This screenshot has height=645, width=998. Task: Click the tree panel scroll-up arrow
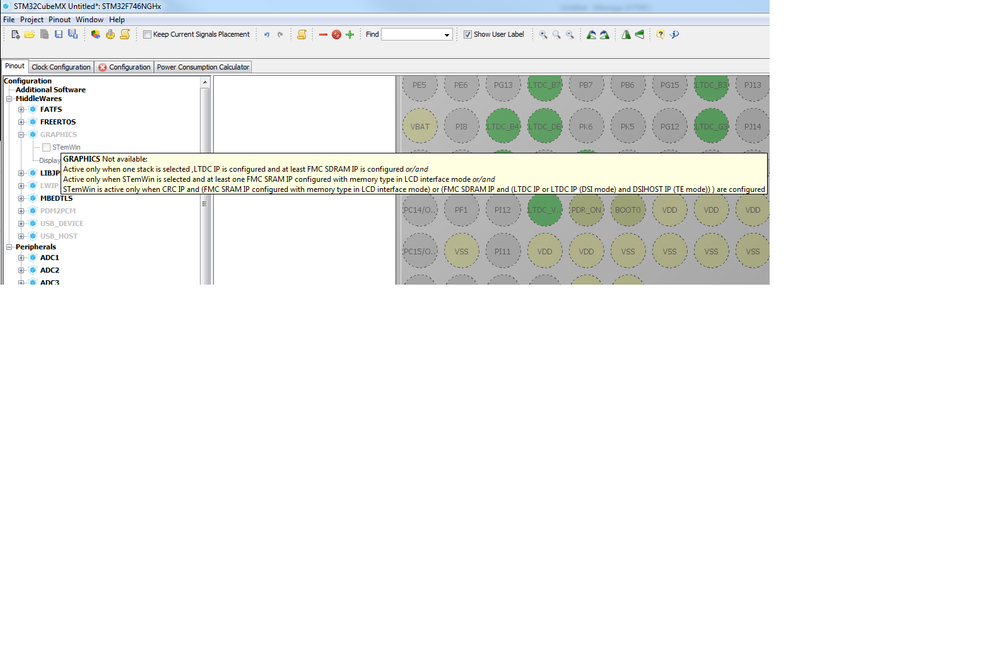click(x=205, y=82)
